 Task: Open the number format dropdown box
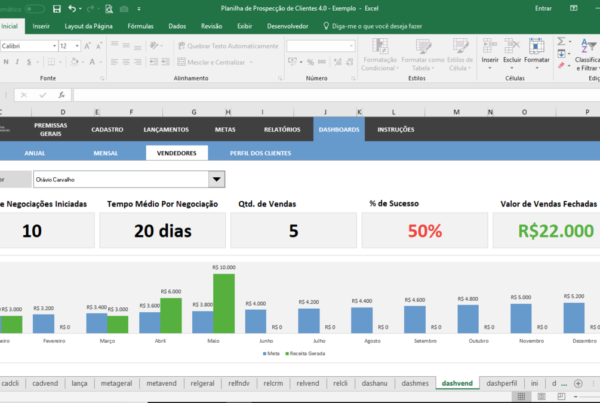(321, 46)
